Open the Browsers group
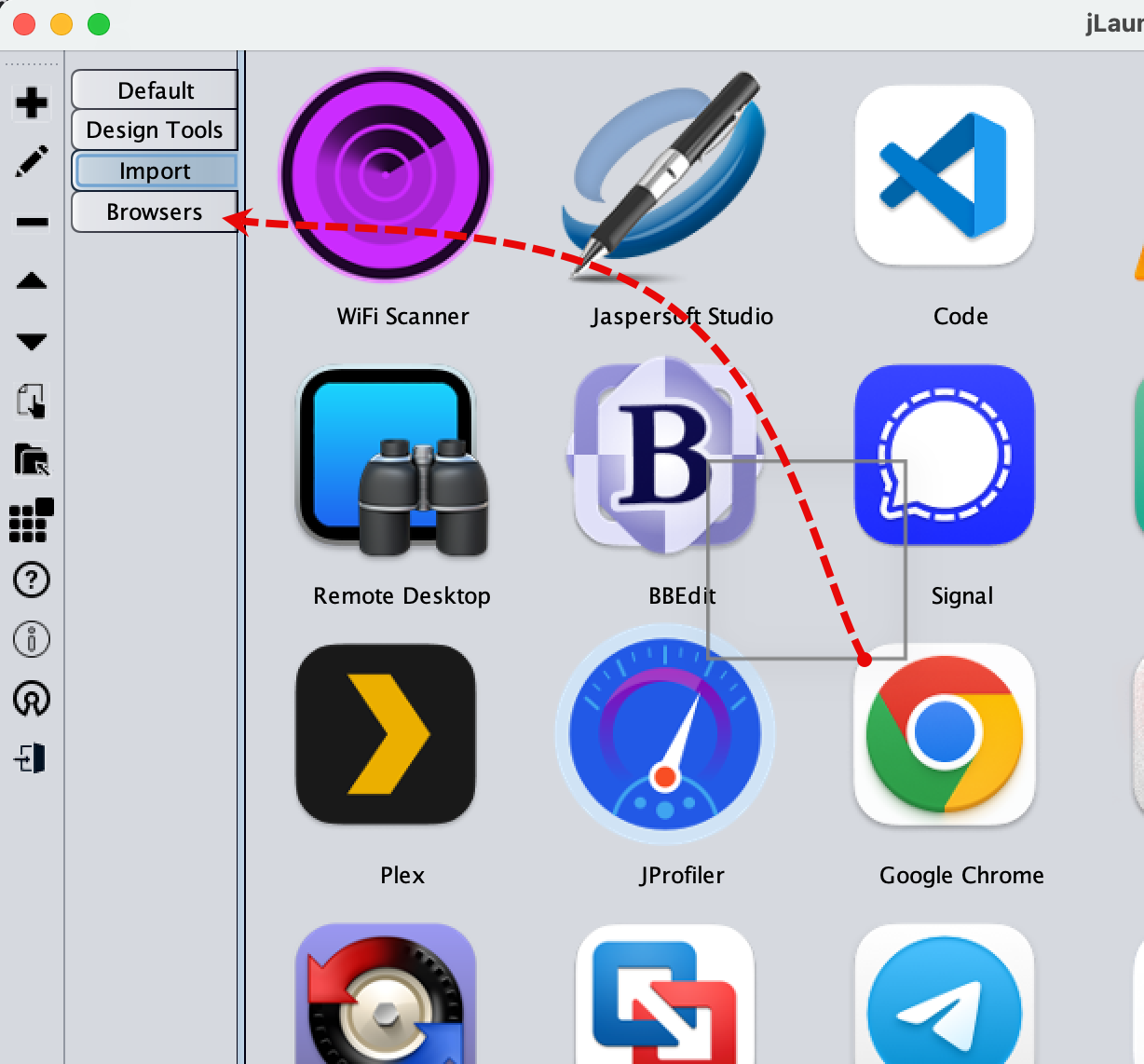The width and height of the screenshot is (1144, 1064). pos(155,212)
